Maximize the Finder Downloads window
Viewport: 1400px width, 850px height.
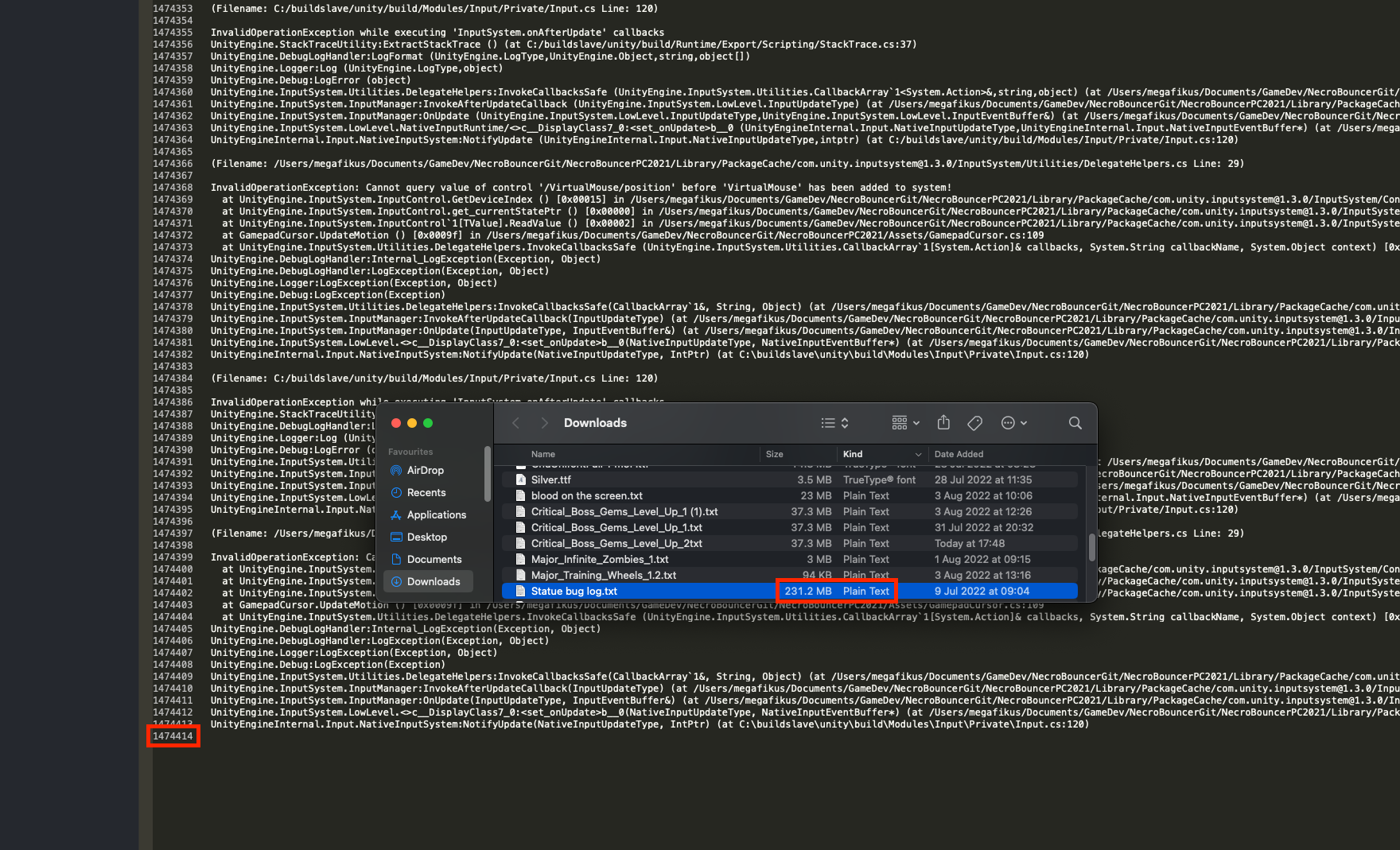pos(428,423)
